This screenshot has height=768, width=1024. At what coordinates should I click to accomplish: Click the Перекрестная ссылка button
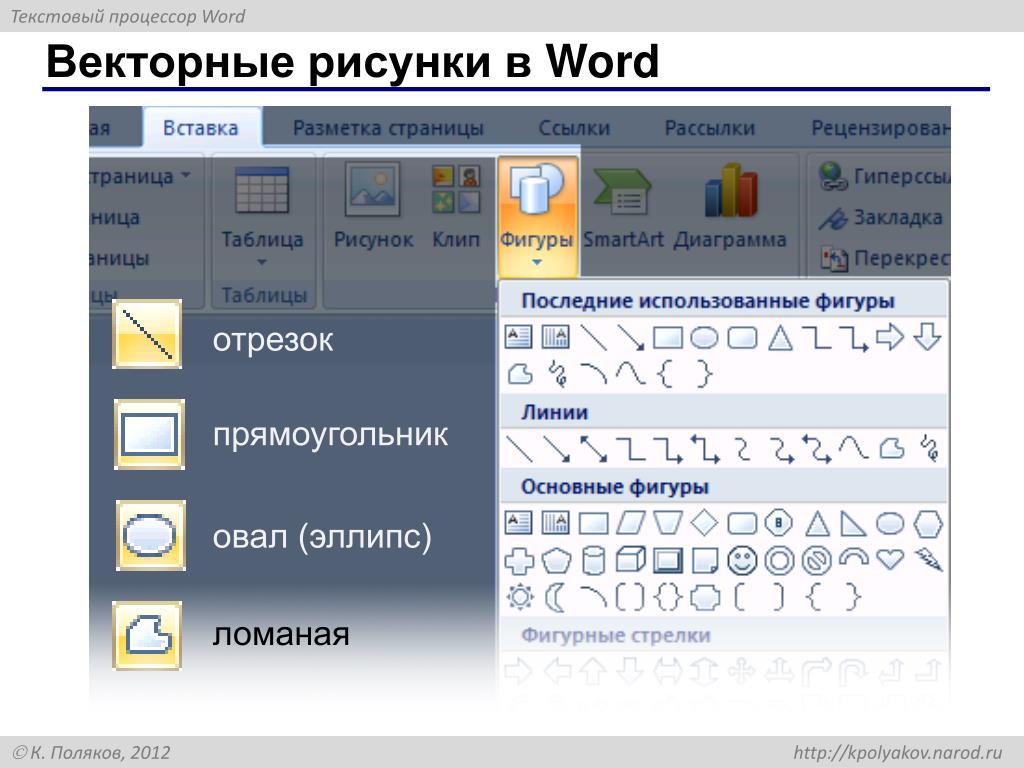(x=885, y=259)
